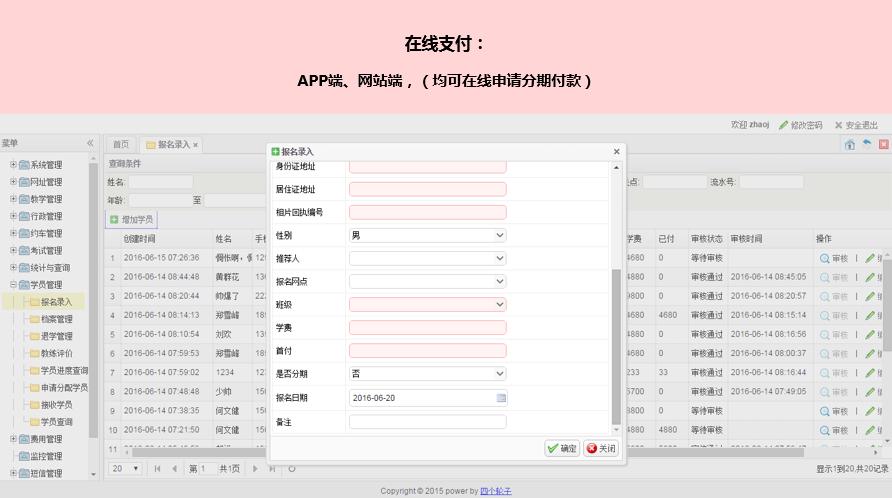The height and width of the screenshot is (498, 892).
Task: Click the 增加学员 button
Action: pyautogui.click(x=131, y=219)
